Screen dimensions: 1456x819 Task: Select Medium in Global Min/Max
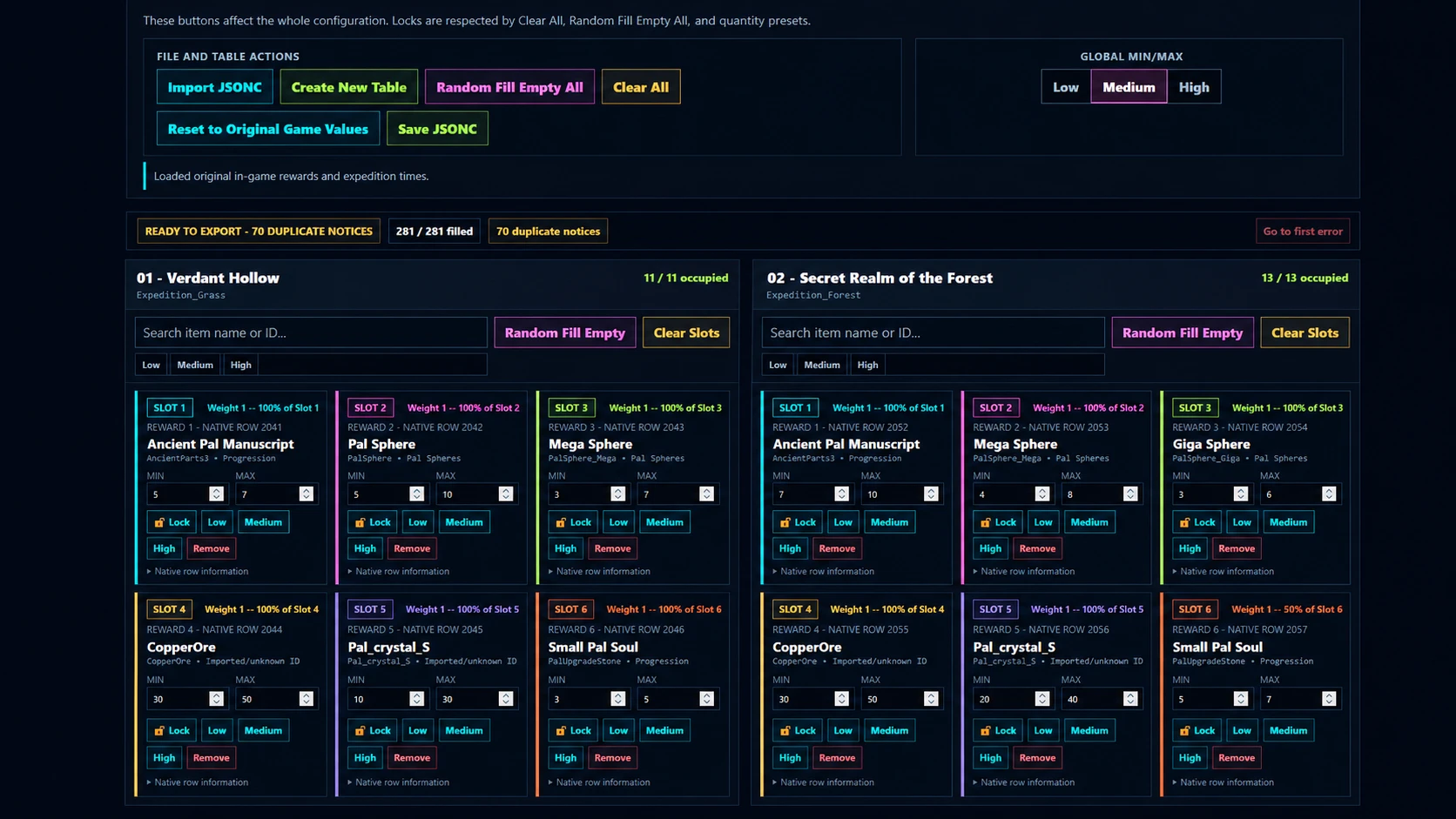1129,87
